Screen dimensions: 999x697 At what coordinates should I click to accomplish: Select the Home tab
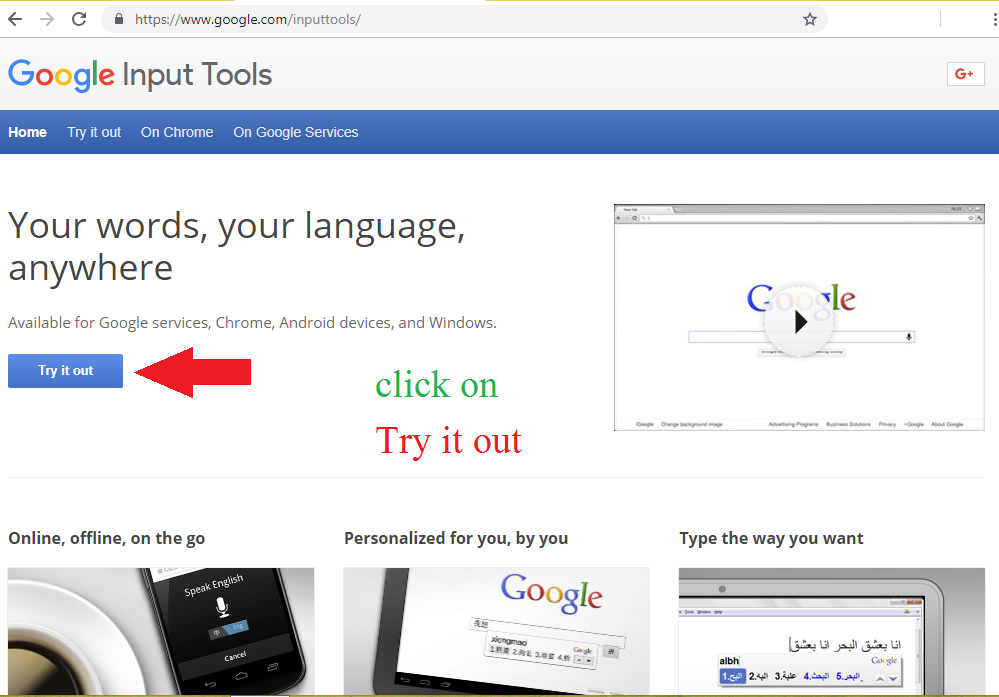[x=27, y=132]
